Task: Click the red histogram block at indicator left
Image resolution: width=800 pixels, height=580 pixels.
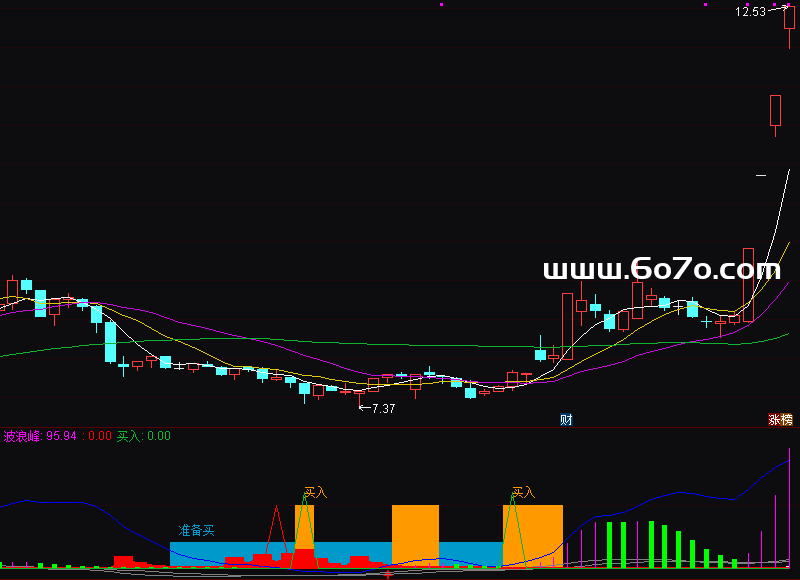Action: click(124, 560)
